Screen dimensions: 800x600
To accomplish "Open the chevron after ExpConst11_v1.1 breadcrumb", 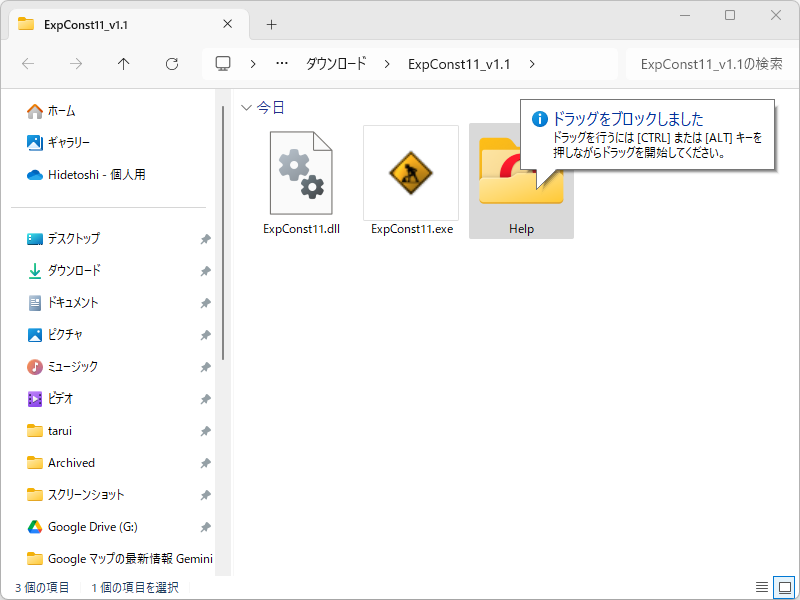I will coord(531,62).
